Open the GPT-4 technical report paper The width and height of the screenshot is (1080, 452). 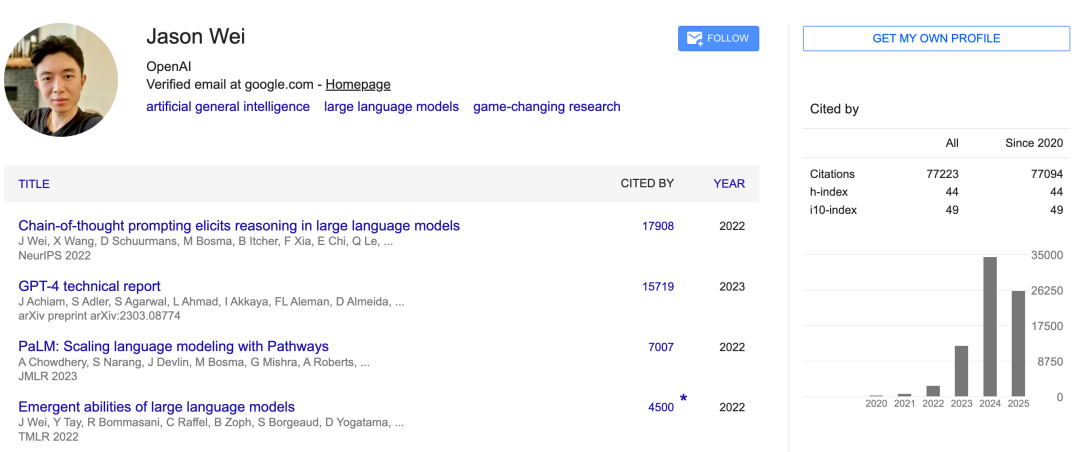90,286
